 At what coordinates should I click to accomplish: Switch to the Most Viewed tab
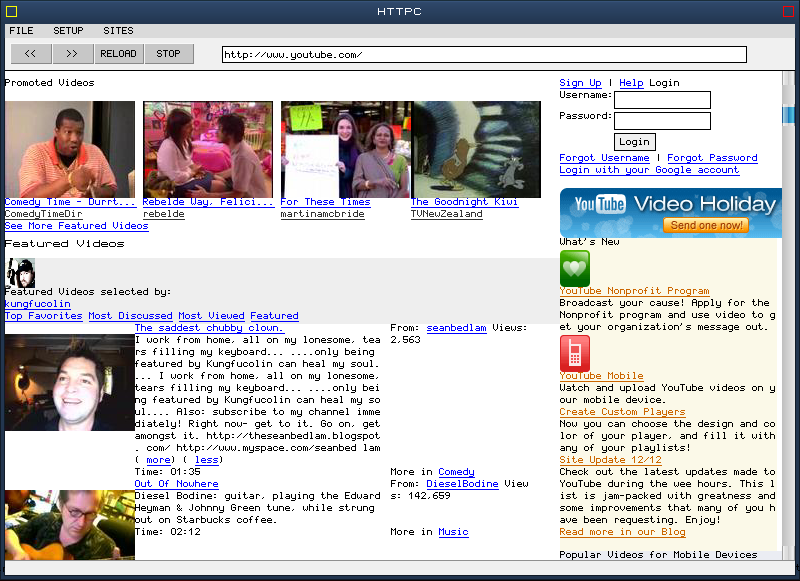coord(211,316)
